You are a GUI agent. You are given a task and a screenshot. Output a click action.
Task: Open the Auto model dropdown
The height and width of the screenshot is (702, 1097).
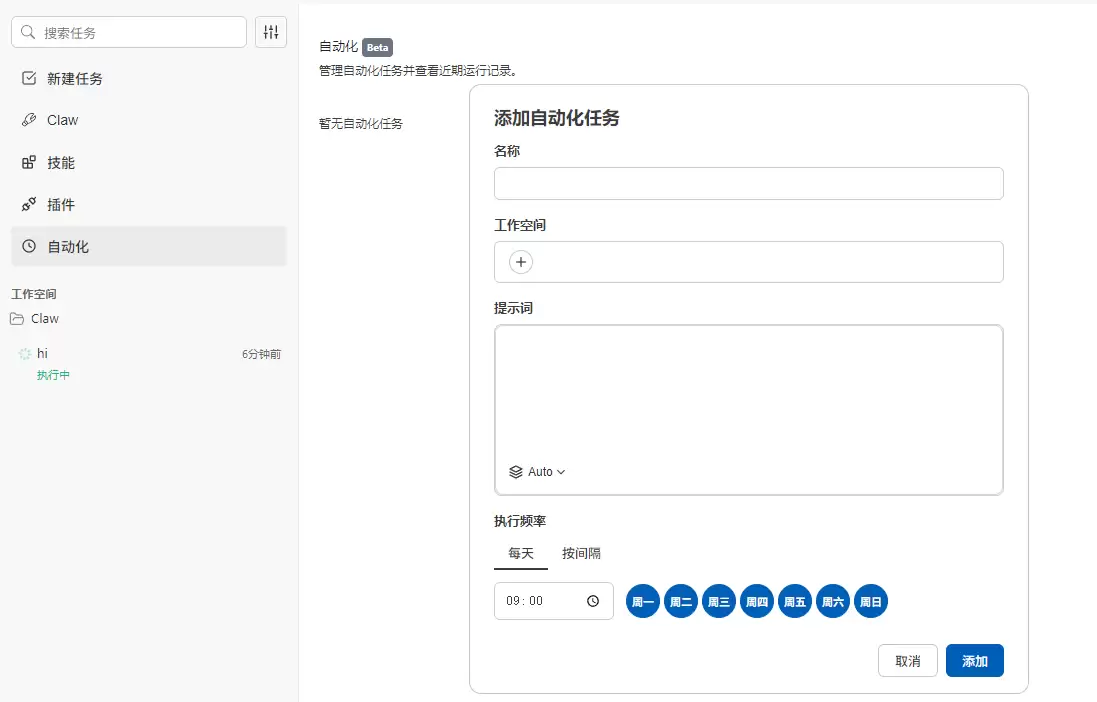tap(537, 471)
